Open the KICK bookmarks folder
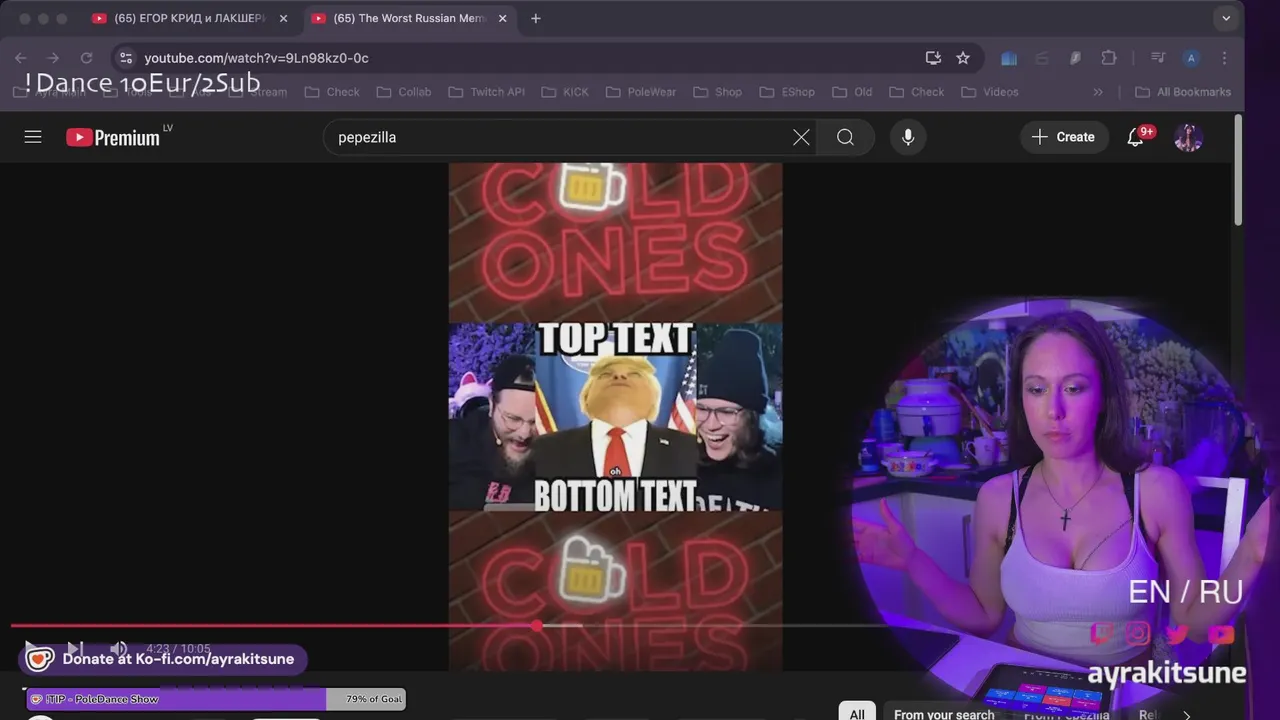Image resolution: width=1280 pixels, height=720 pixels. 565,92
